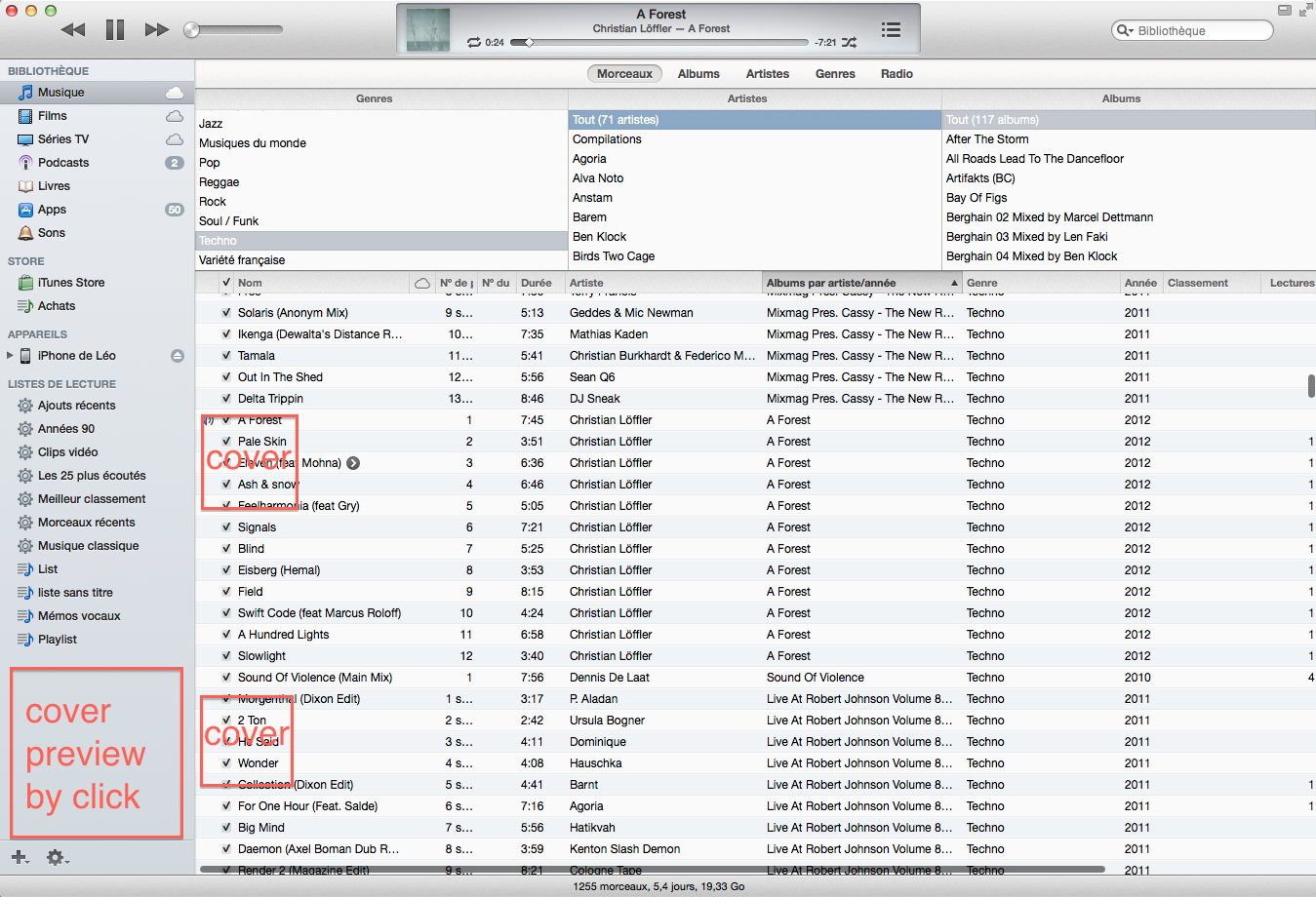Click the A Forest album artwork thumbnail

pyautogui.click(x=427, y=29)
